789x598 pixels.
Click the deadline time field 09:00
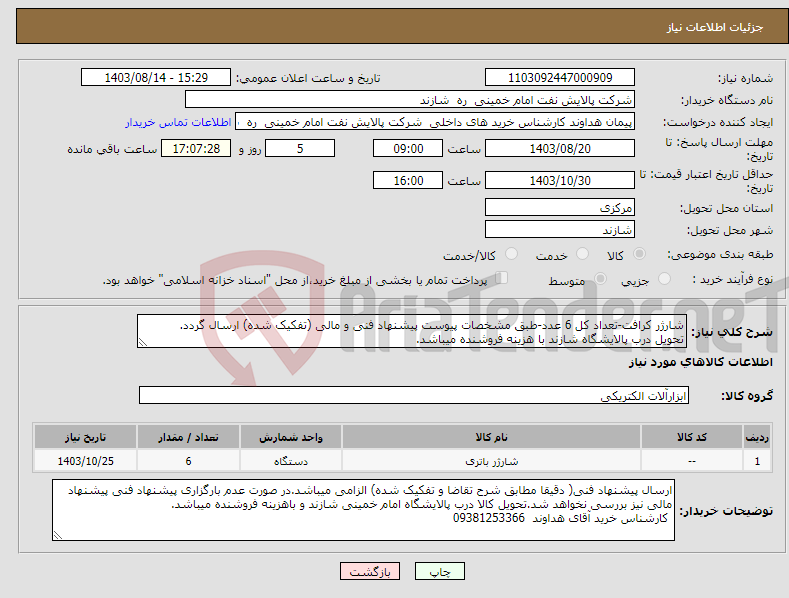tap(408, 148)
